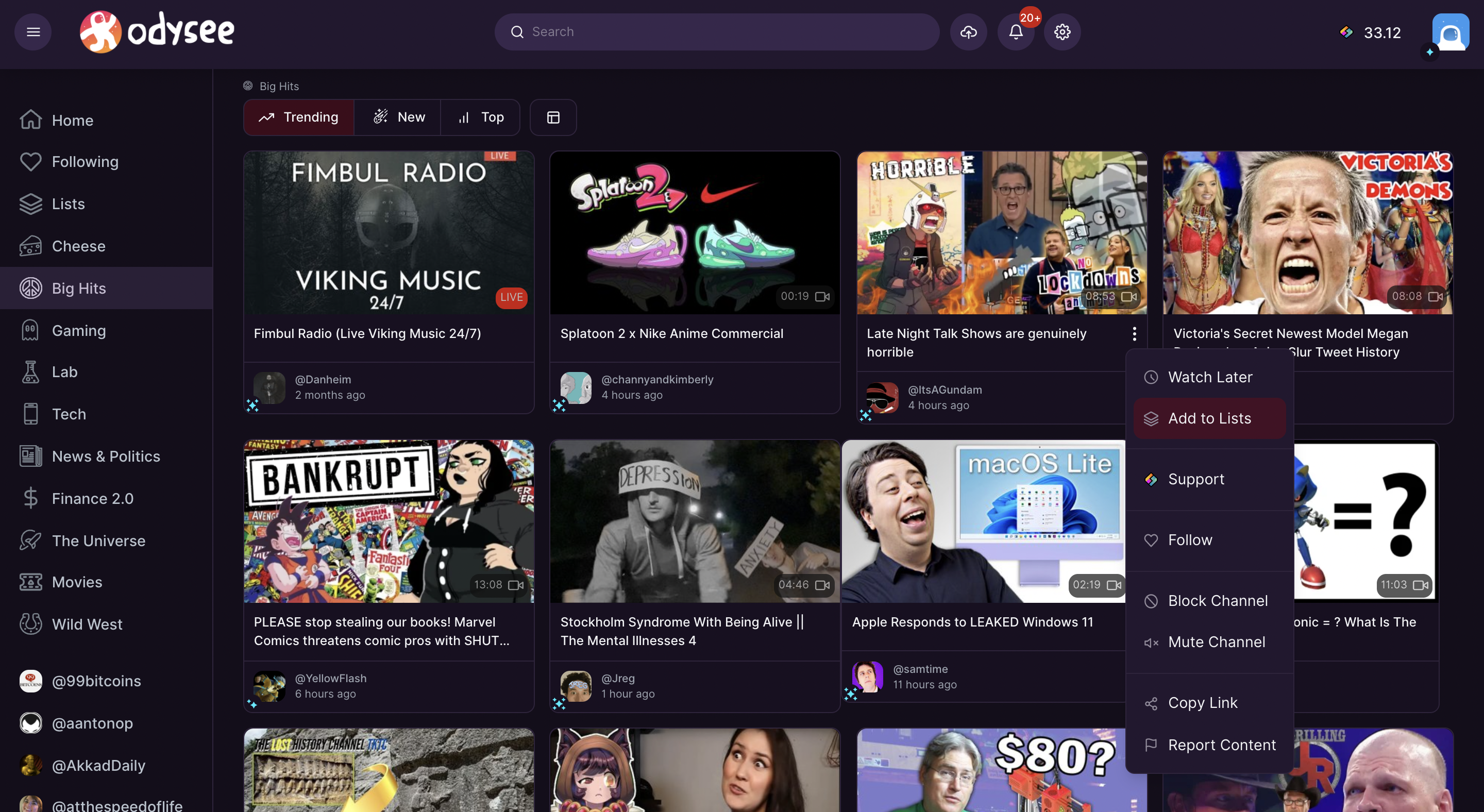
Task: Focus the Search field
Action: pyautogui.click(x=717, y=31)
